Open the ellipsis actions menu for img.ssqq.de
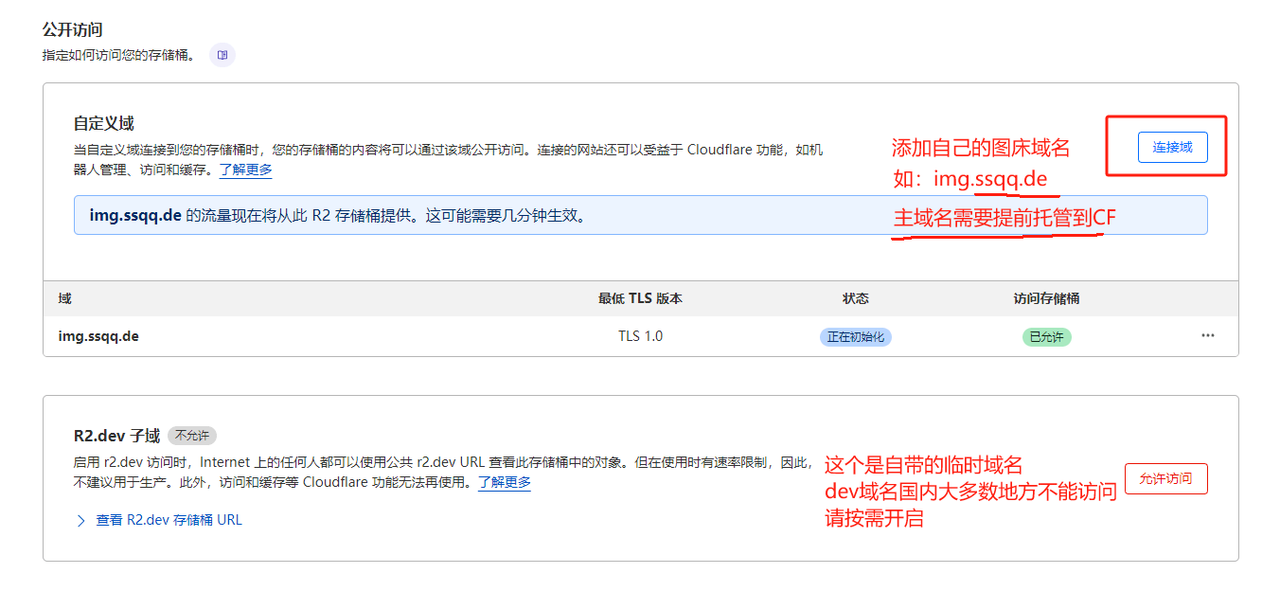1280x590 pixels. [1207, 336]
